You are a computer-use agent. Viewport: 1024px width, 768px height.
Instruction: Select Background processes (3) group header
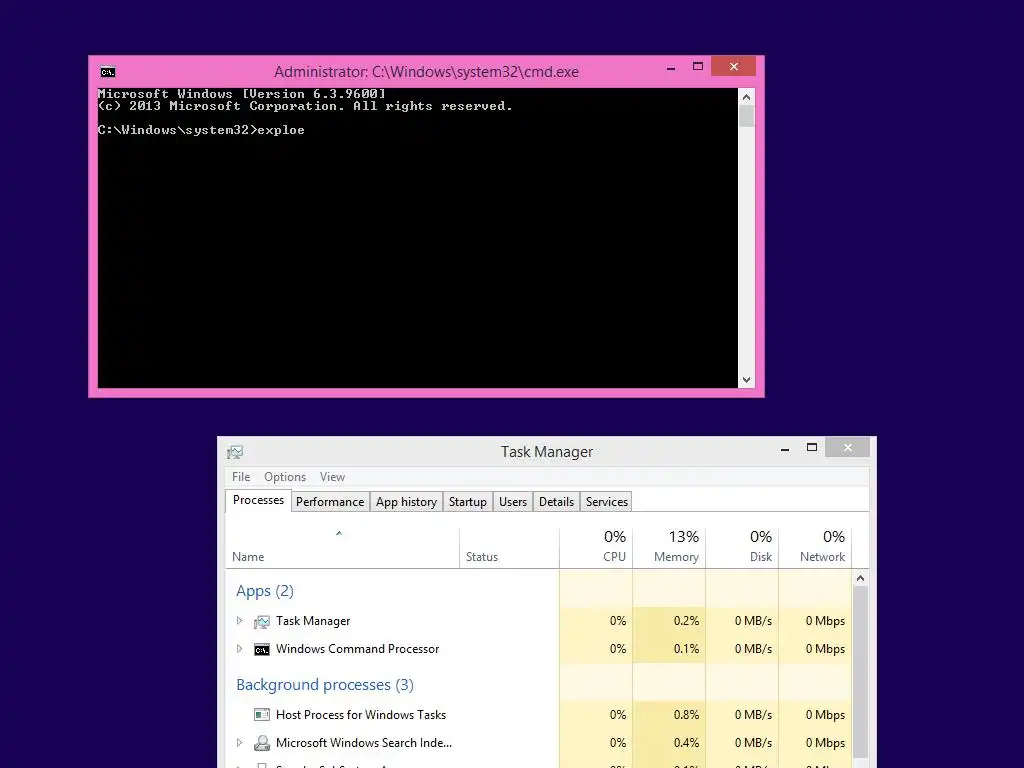point(325,685)
